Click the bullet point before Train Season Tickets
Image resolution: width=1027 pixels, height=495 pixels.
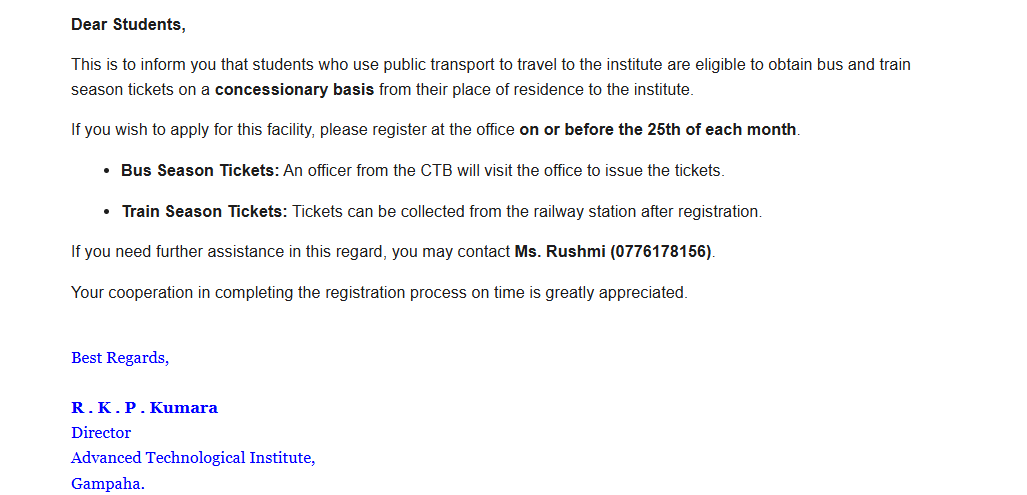pyautogui.click(x=106, y=212)
